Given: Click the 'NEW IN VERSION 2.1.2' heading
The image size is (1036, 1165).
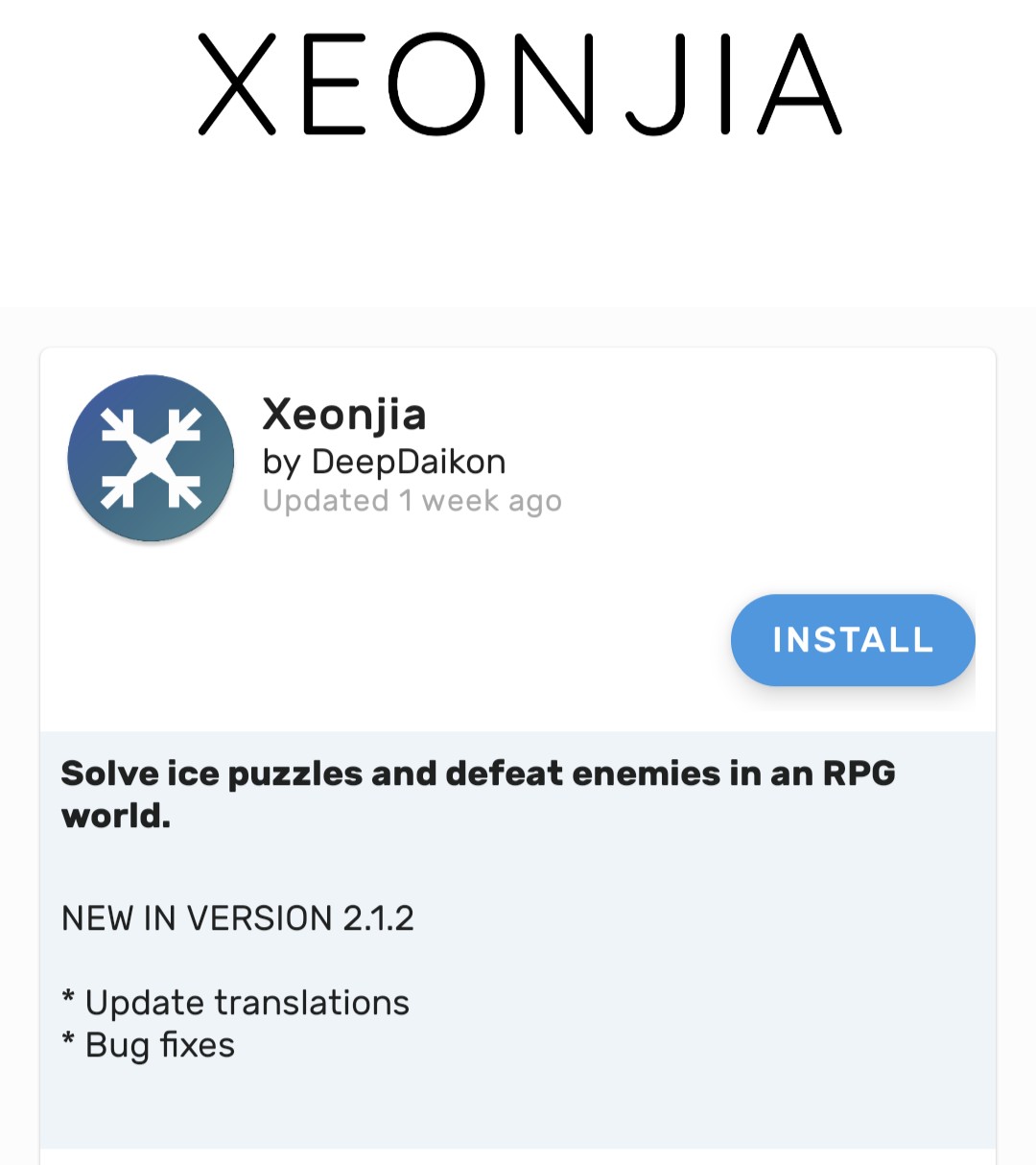Looking at the screenshot, I should click(x=238, y=918).
